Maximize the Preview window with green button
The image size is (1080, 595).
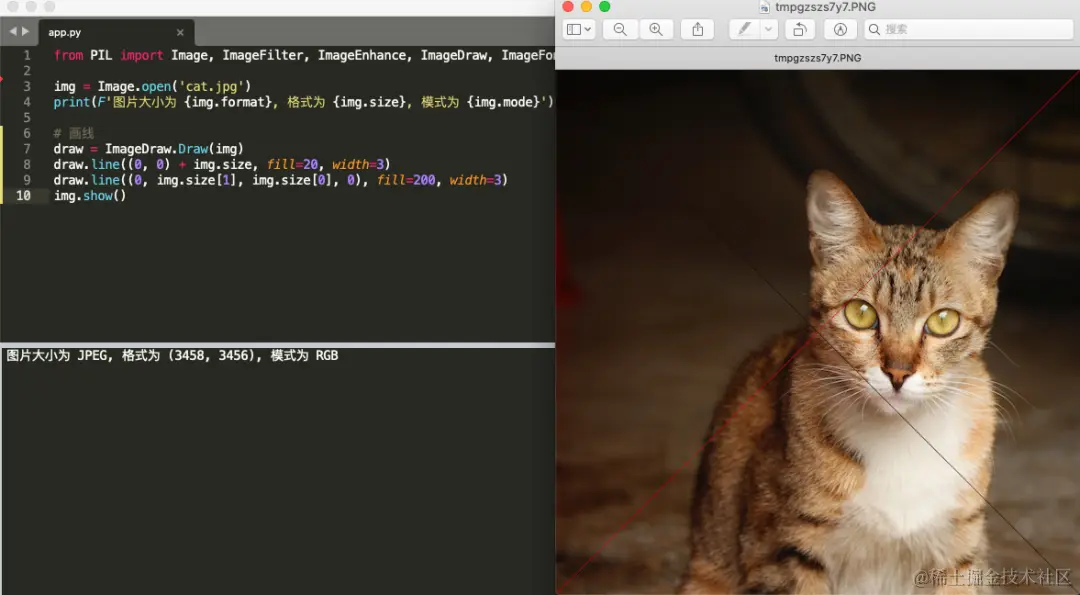[x=605, y=7]
